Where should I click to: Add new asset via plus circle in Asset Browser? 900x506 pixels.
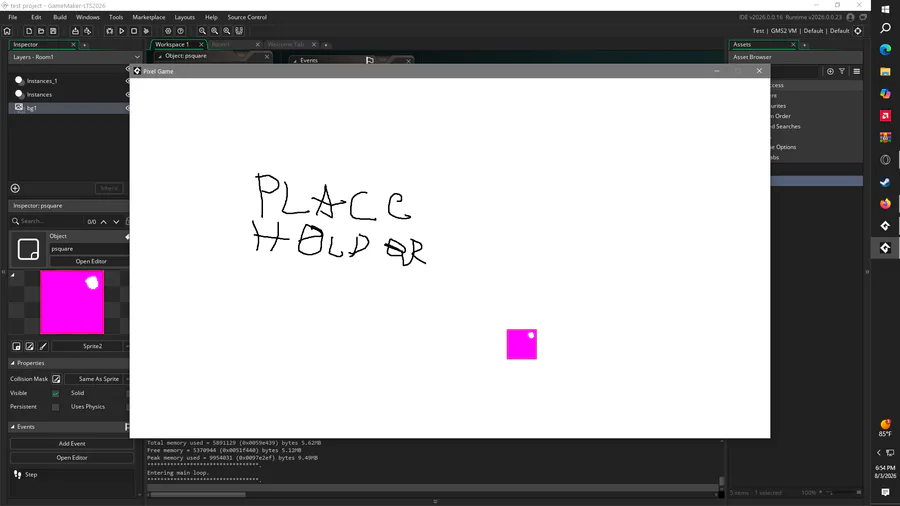[x=830, y=71]
